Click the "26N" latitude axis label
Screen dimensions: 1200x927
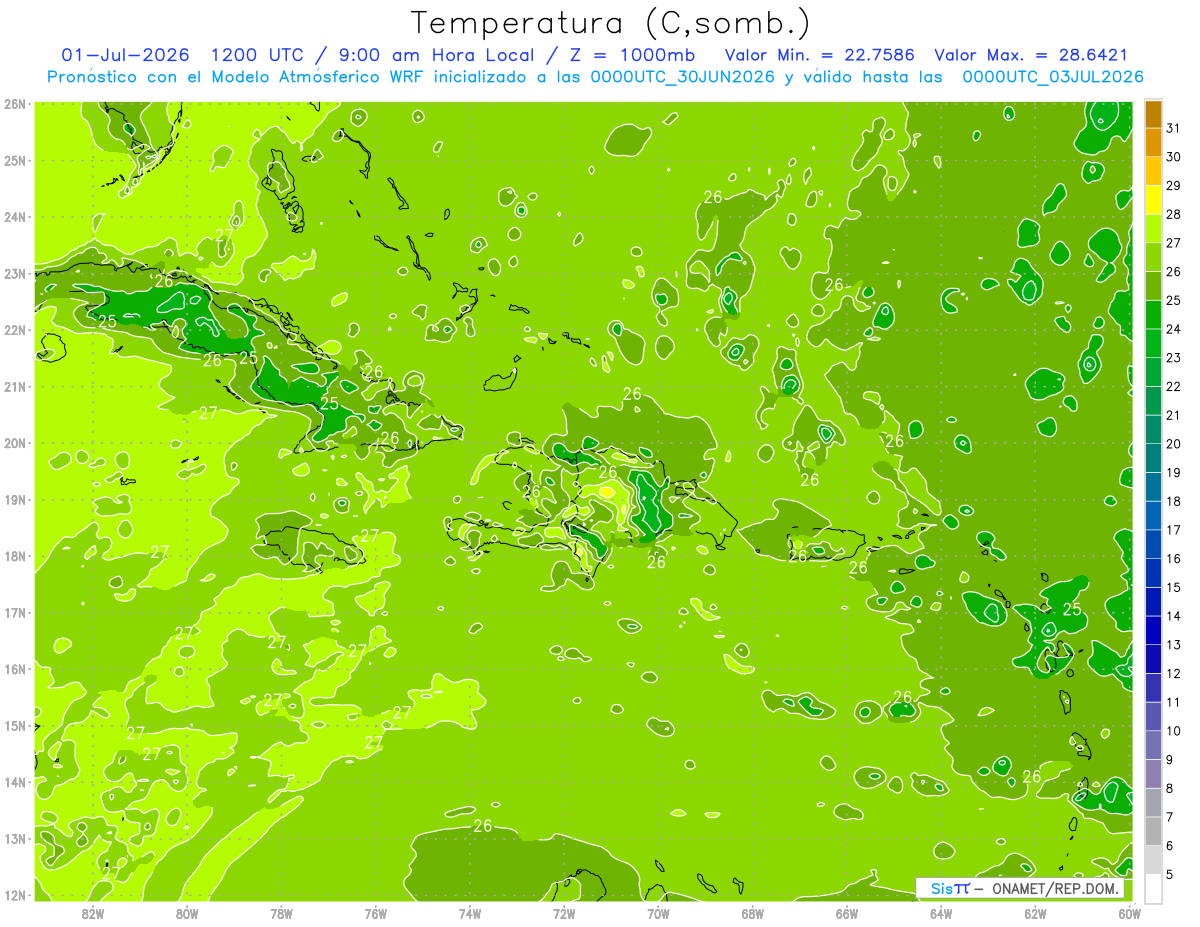click(x=14, y=104)
